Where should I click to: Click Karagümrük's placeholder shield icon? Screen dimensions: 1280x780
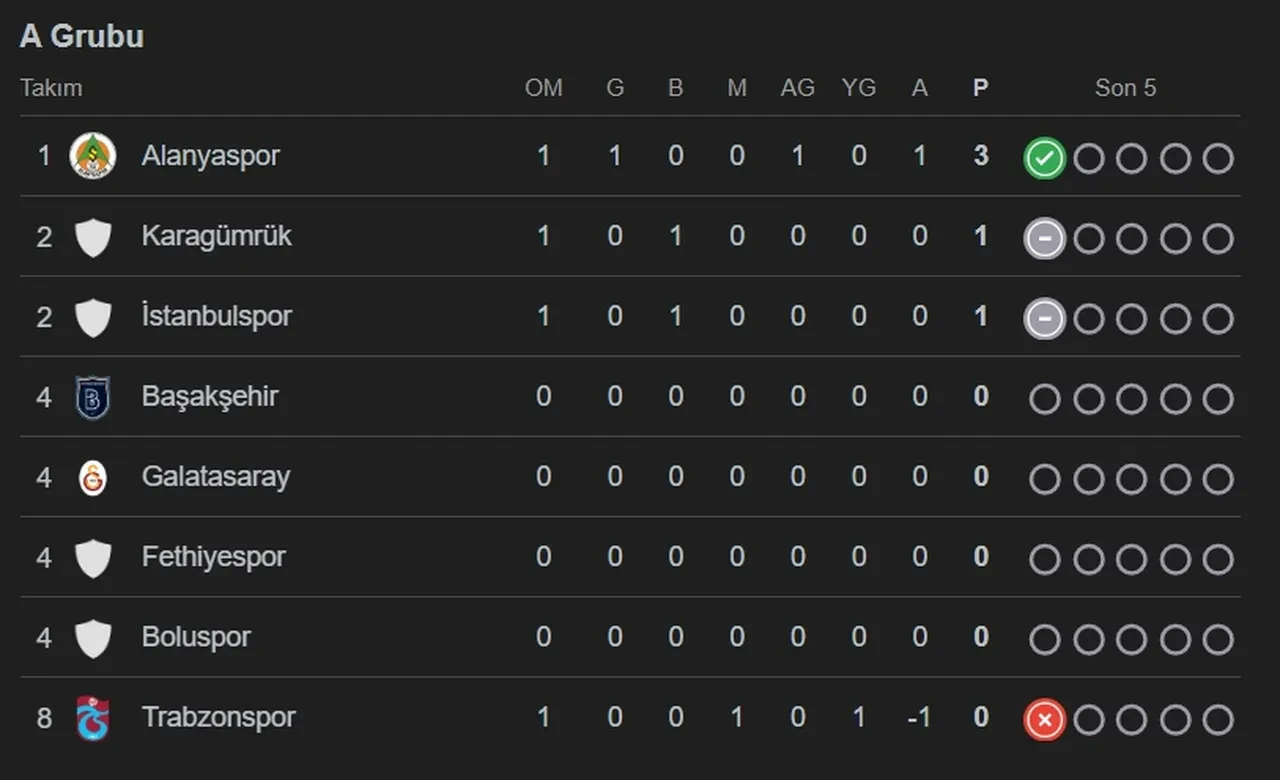[x=93, y=237]
